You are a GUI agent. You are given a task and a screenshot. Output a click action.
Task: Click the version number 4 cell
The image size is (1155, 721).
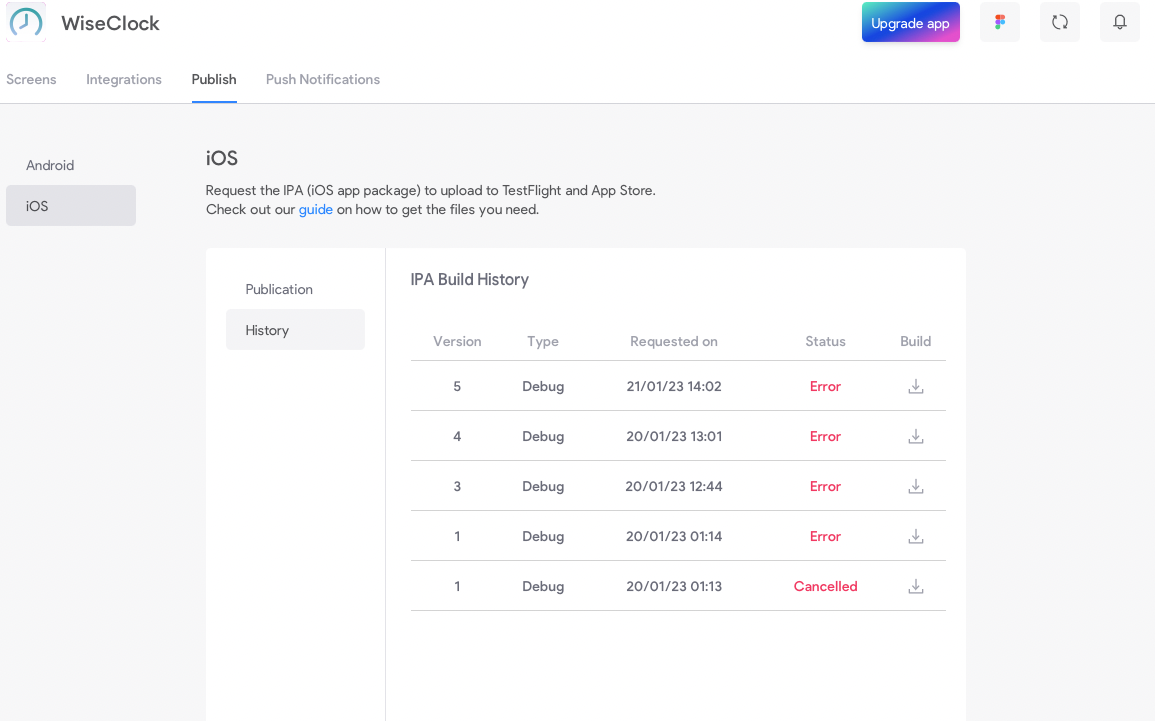[457, 437]
